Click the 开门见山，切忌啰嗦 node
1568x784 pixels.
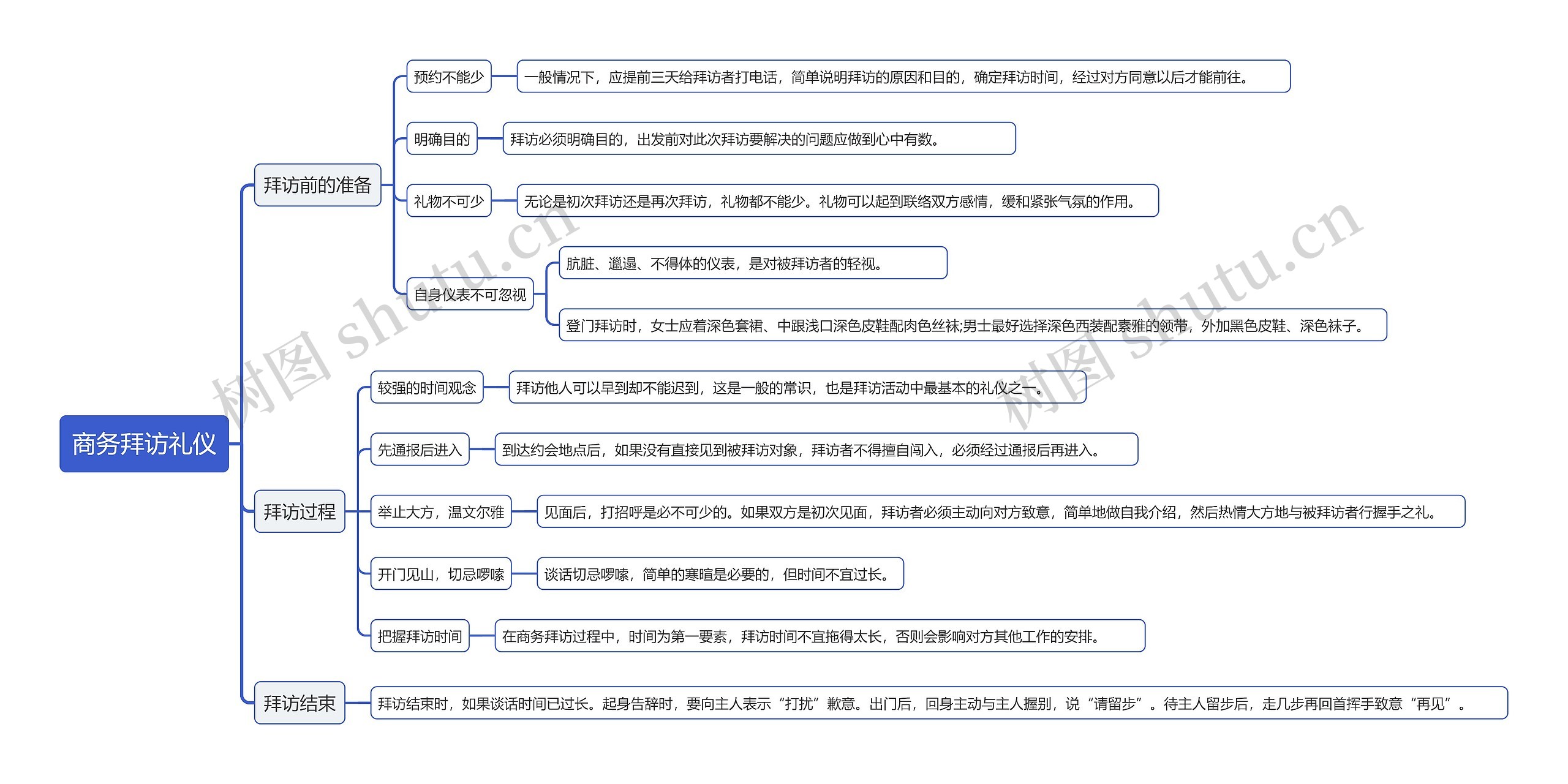click(441, 574)
